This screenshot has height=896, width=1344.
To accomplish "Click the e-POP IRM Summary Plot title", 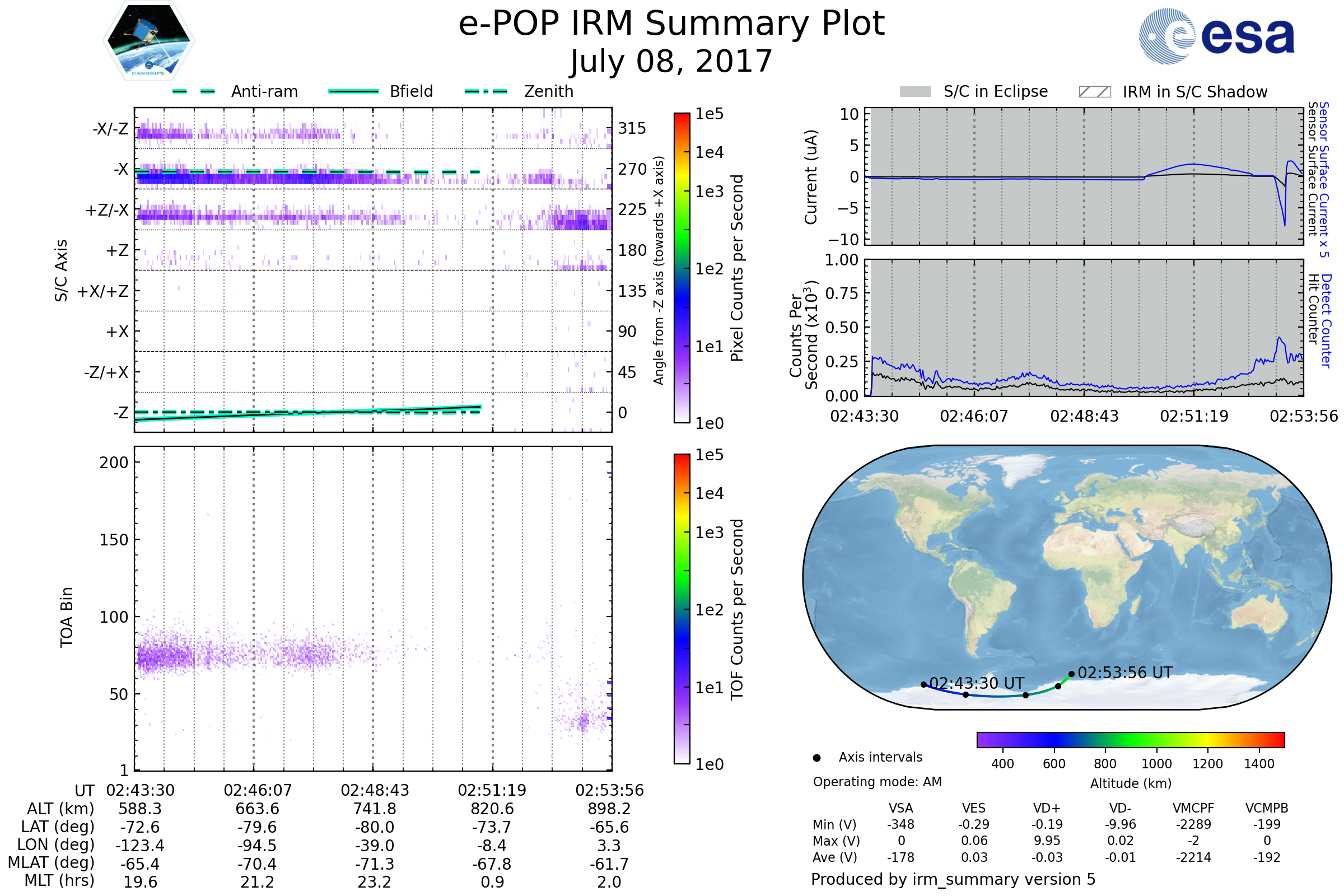I will [x=671, y=24].
